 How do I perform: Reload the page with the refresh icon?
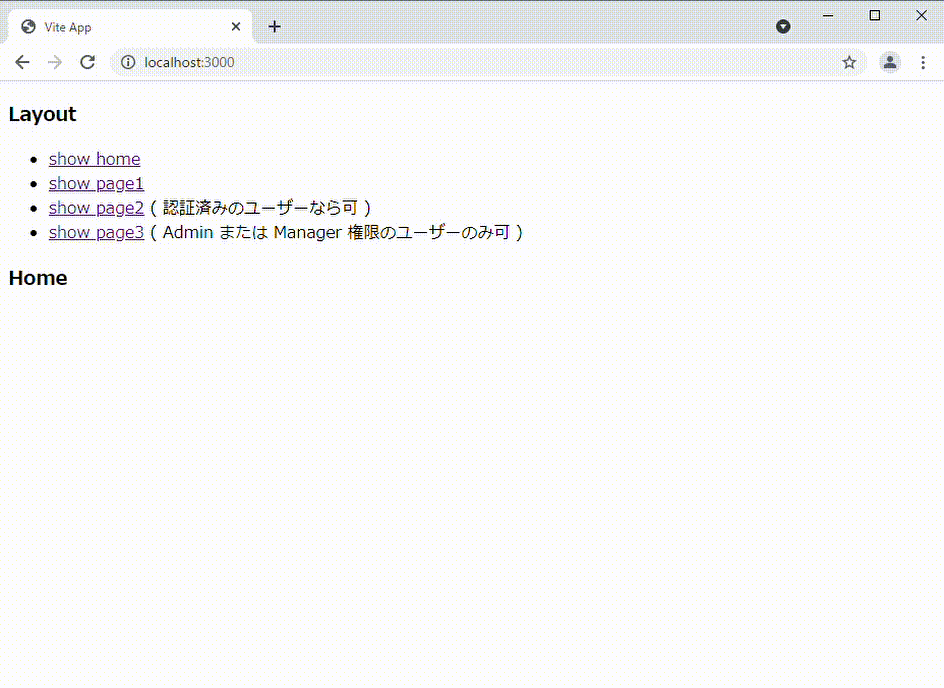(x=88, y=62)
